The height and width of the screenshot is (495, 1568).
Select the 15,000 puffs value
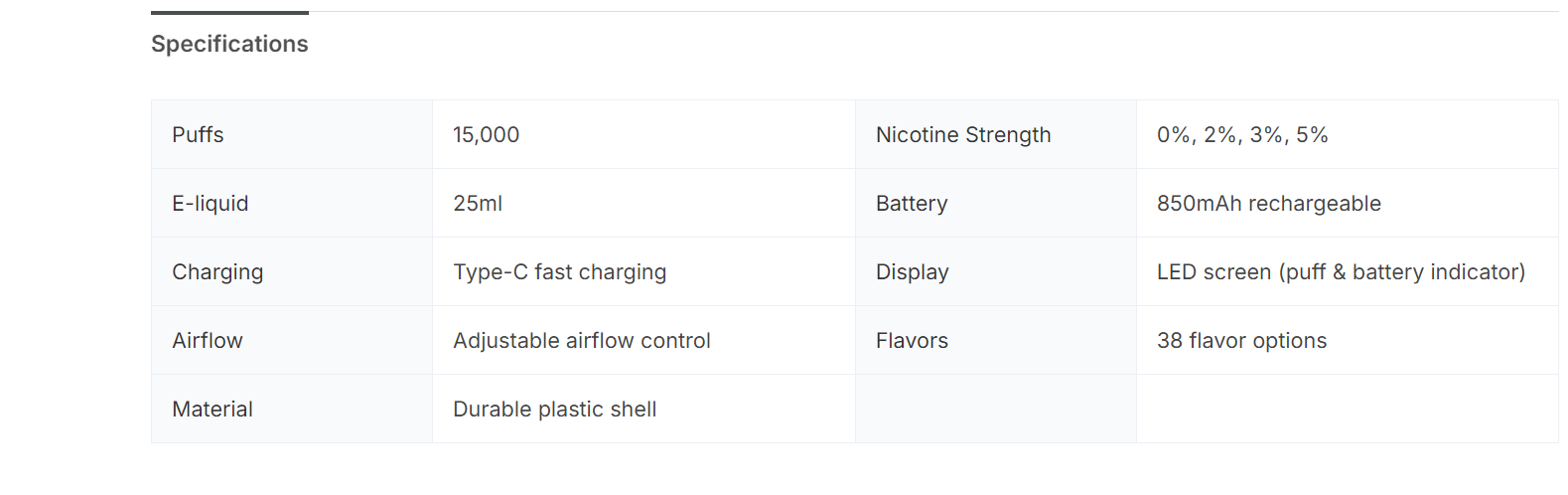pyautogui.click(x=487, y=135)
